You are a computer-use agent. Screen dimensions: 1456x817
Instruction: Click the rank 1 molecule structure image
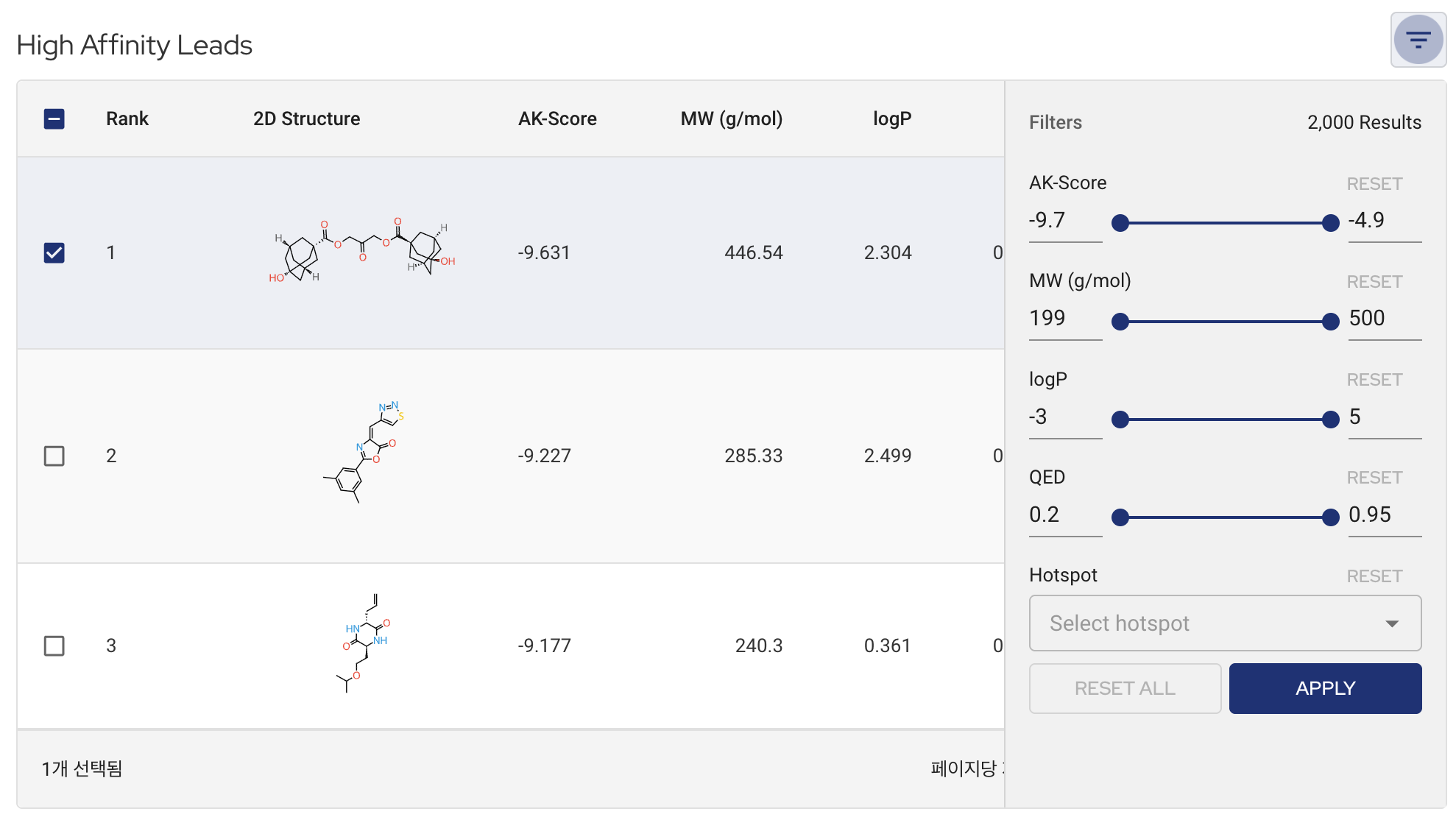click(362, 250)
